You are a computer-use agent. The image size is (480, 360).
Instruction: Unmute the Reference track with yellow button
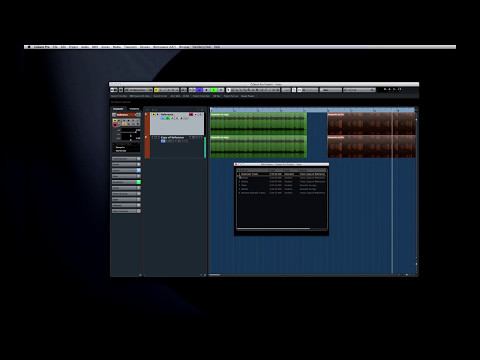154,115
